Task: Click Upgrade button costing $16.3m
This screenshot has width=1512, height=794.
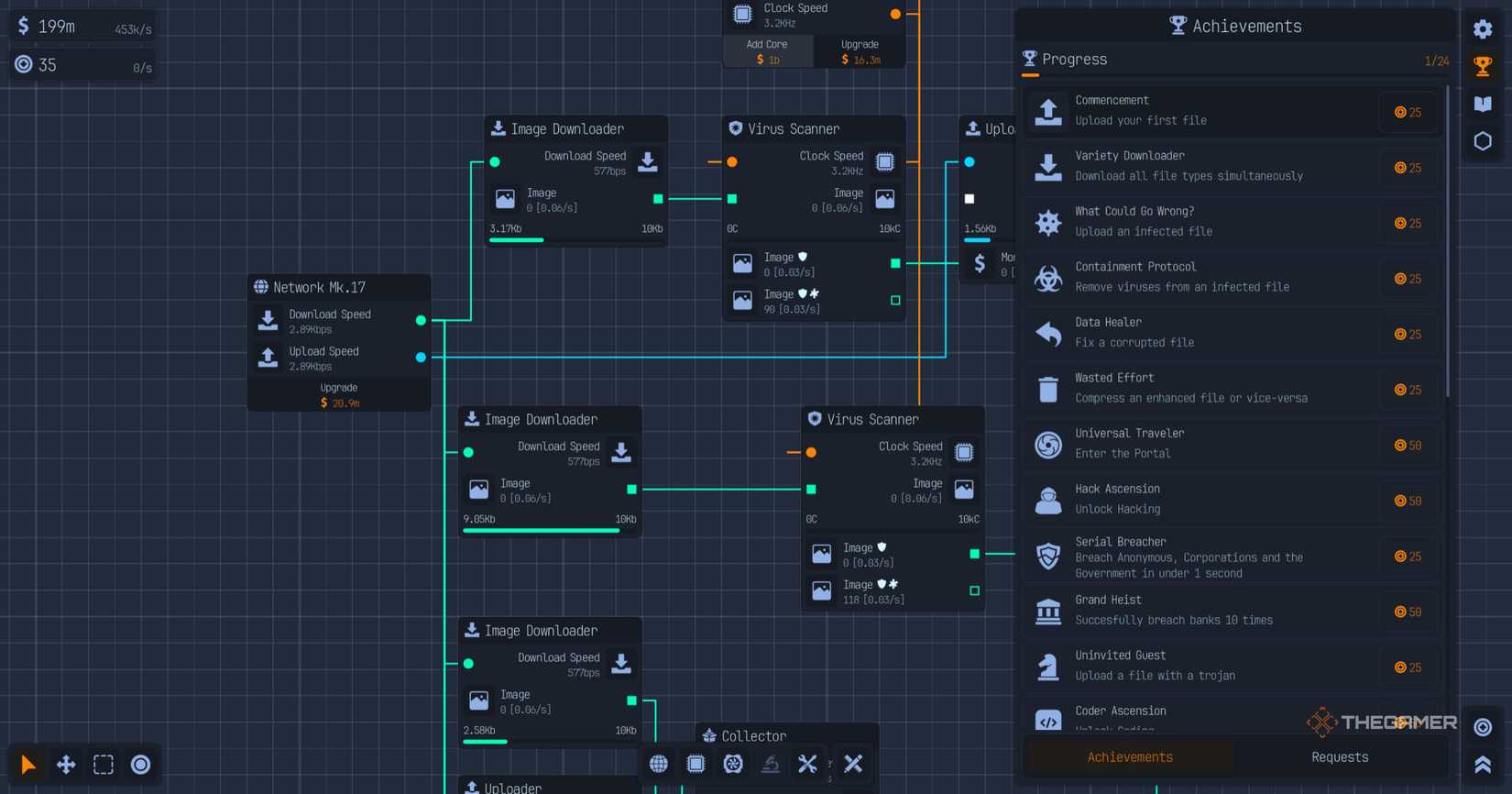Action: (x=860, y=51)
